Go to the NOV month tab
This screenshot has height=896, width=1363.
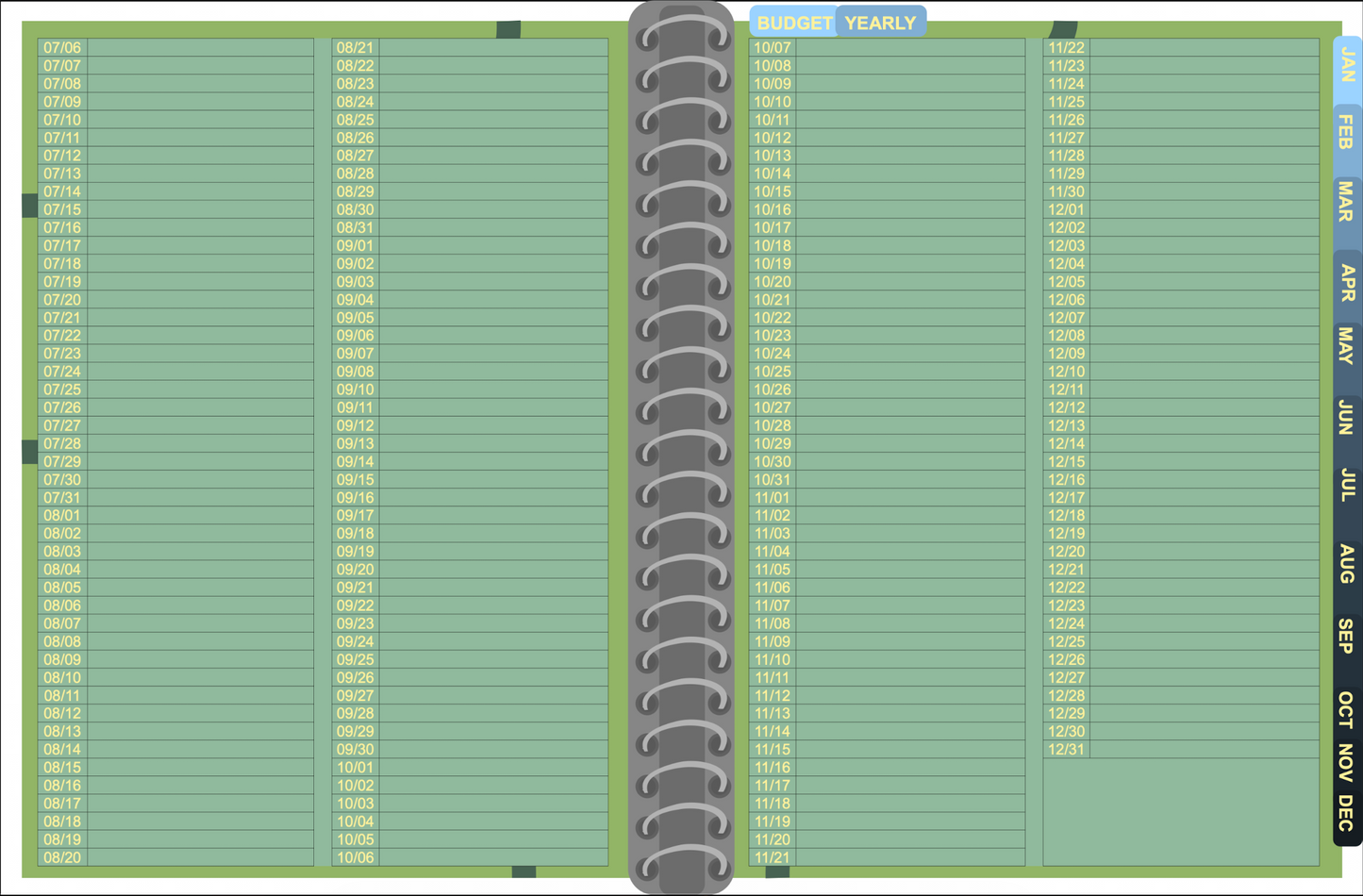[1347, 762]
